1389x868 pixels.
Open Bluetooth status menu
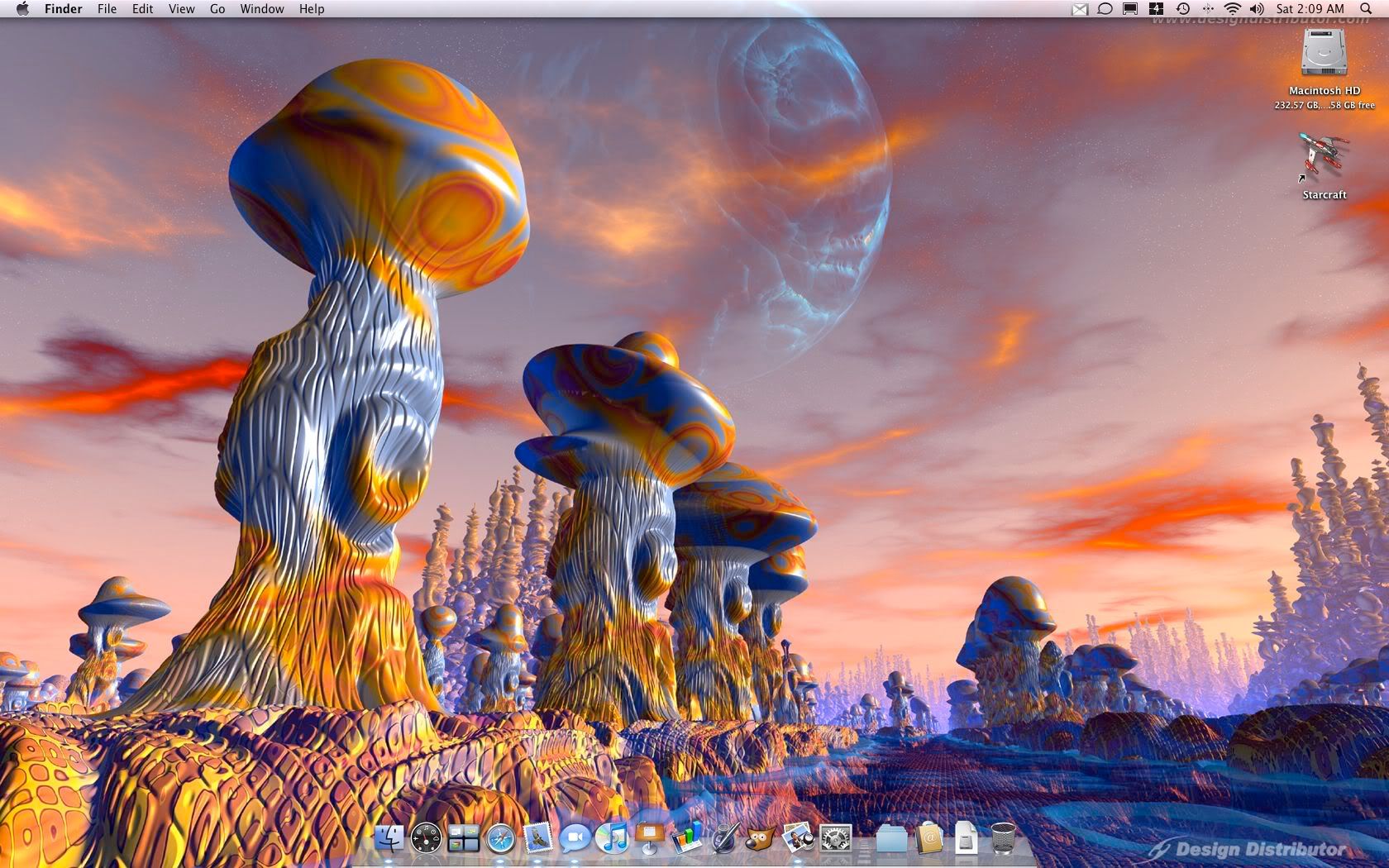click(x=1207, y=9)
